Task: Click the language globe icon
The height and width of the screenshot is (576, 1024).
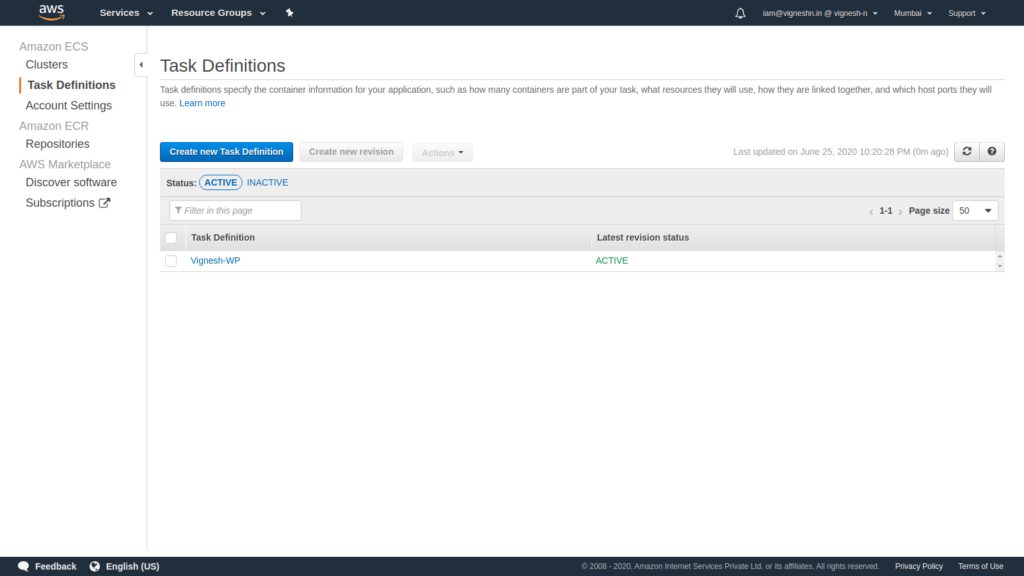Action: click(95, 566)
